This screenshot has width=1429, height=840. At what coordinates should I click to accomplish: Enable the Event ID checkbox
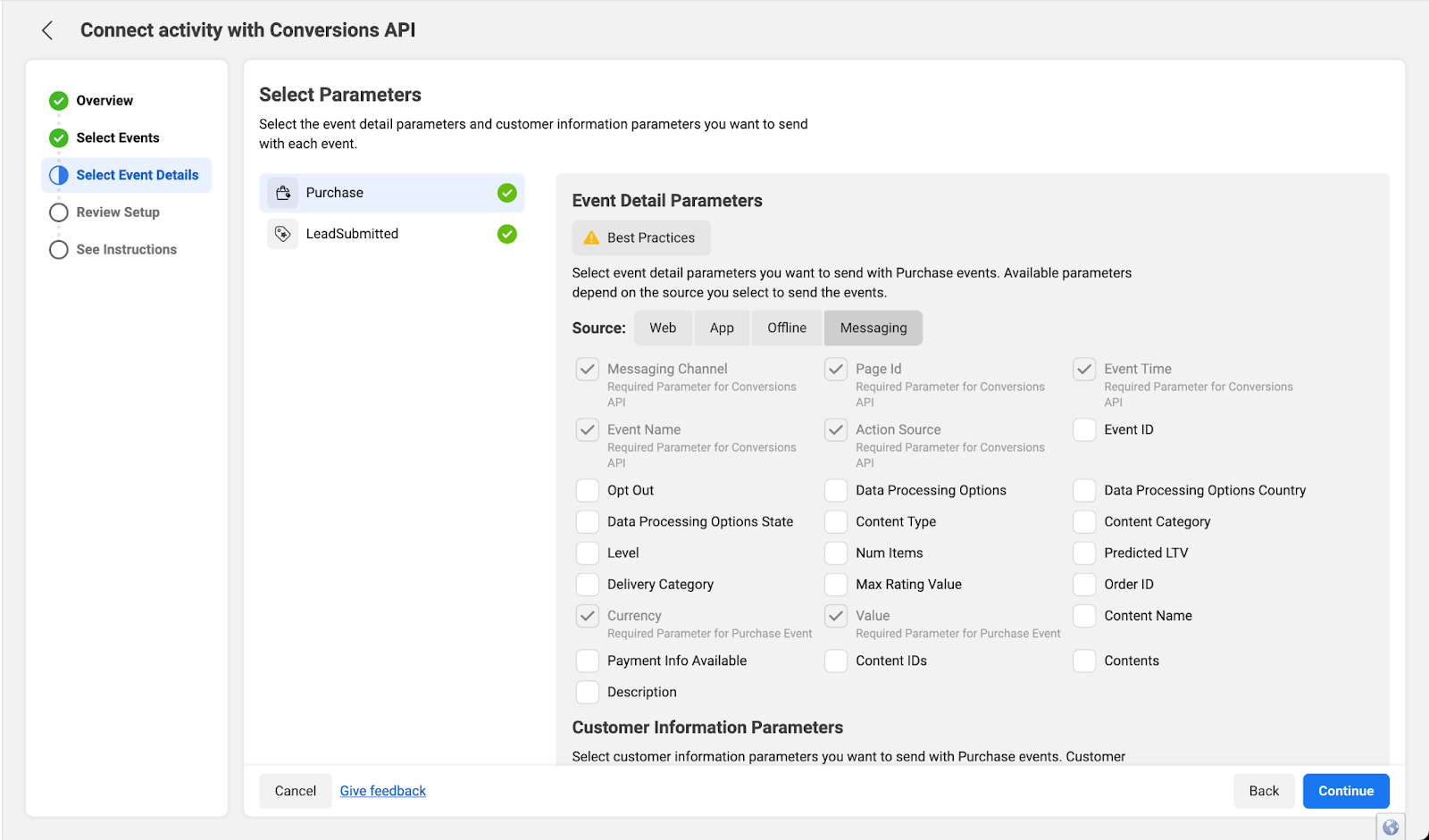pyautogui.click(x=1084, y=430)
